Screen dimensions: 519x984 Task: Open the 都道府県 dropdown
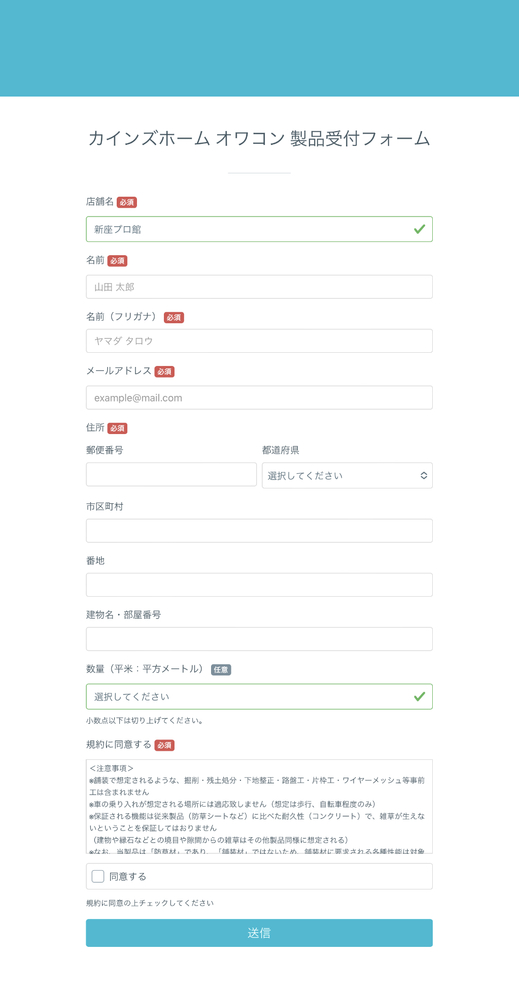pyautogui.click(x=347, y=476)
